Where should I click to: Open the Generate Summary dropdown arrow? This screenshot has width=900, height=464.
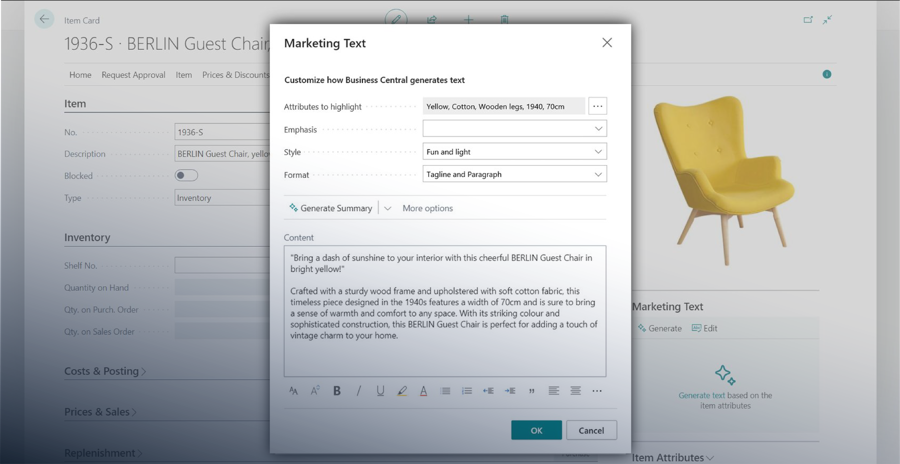click(387, 208)
